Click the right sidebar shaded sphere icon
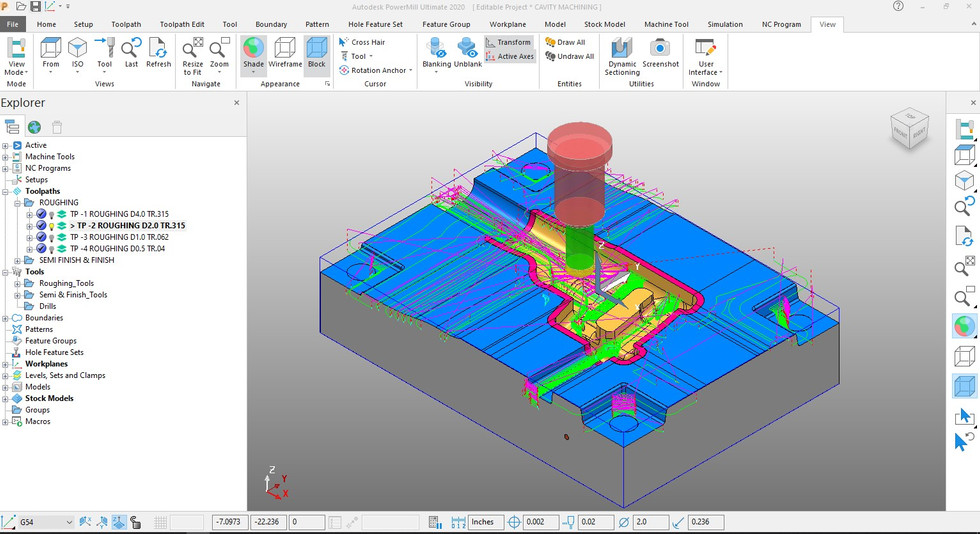 click(964, 326)
